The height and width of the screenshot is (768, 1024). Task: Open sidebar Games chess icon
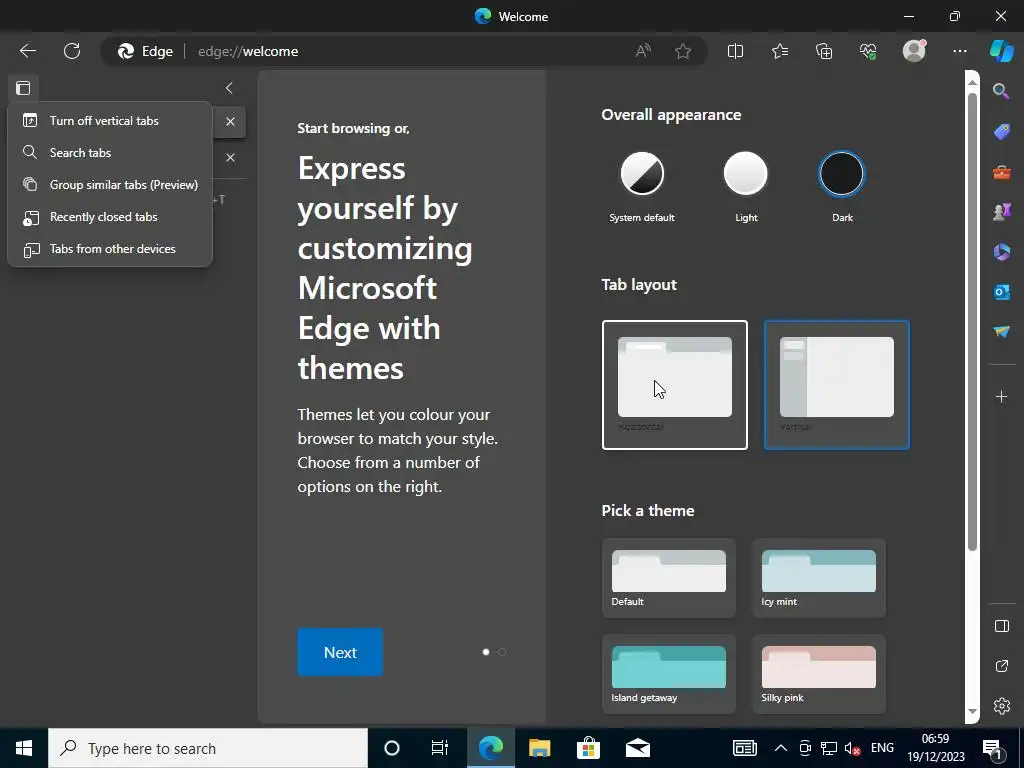coord(1002,212)
